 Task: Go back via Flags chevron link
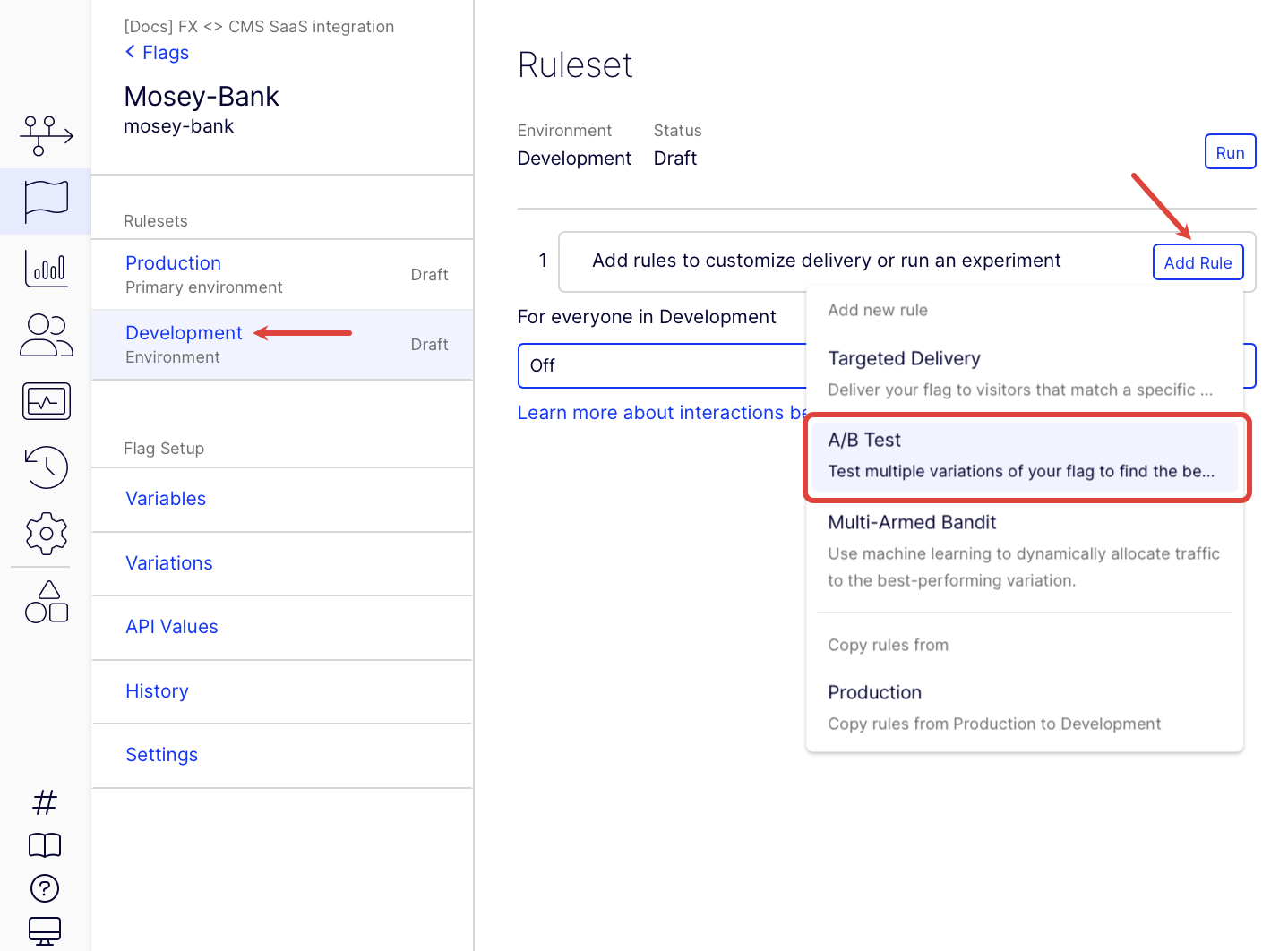coord(157,53)
